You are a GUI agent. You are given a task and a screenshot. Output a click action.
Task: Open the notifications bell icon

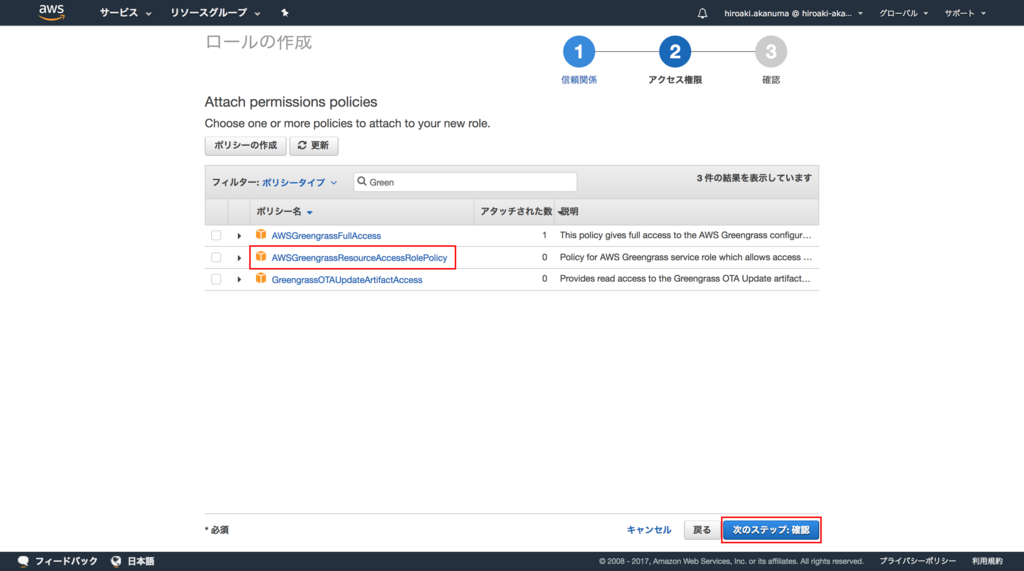pos(702,13)
